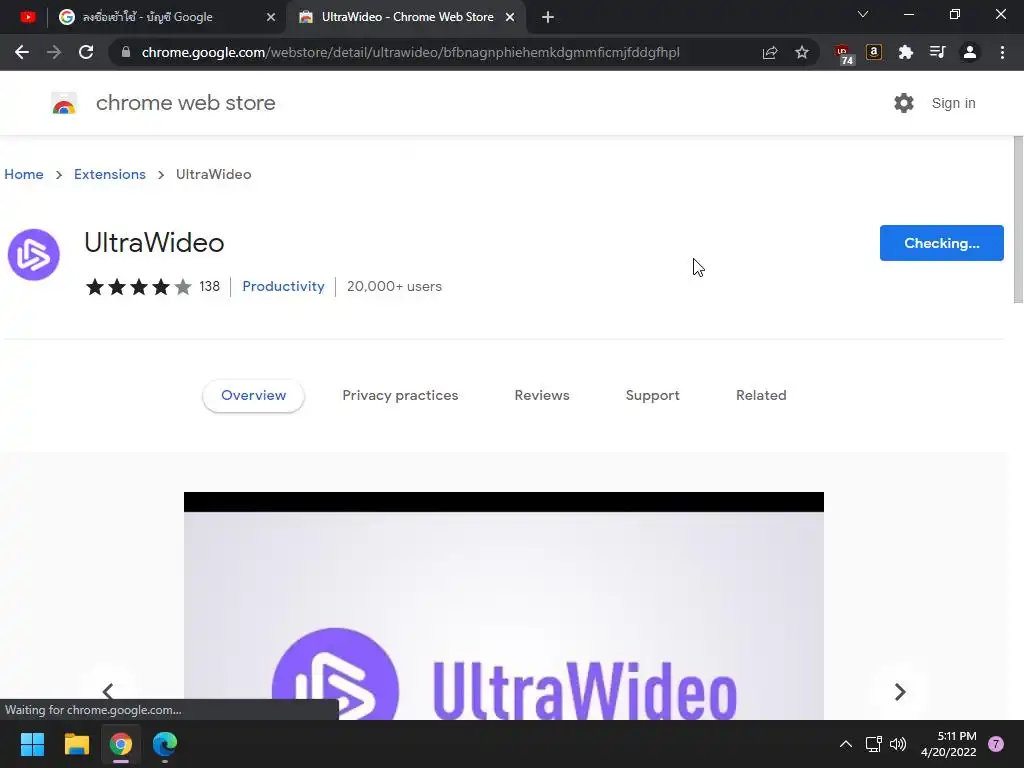The image size is (1024, 768).
Task: Switch to the Related tab
Action: pyautogui.click(x=761, y=395)
